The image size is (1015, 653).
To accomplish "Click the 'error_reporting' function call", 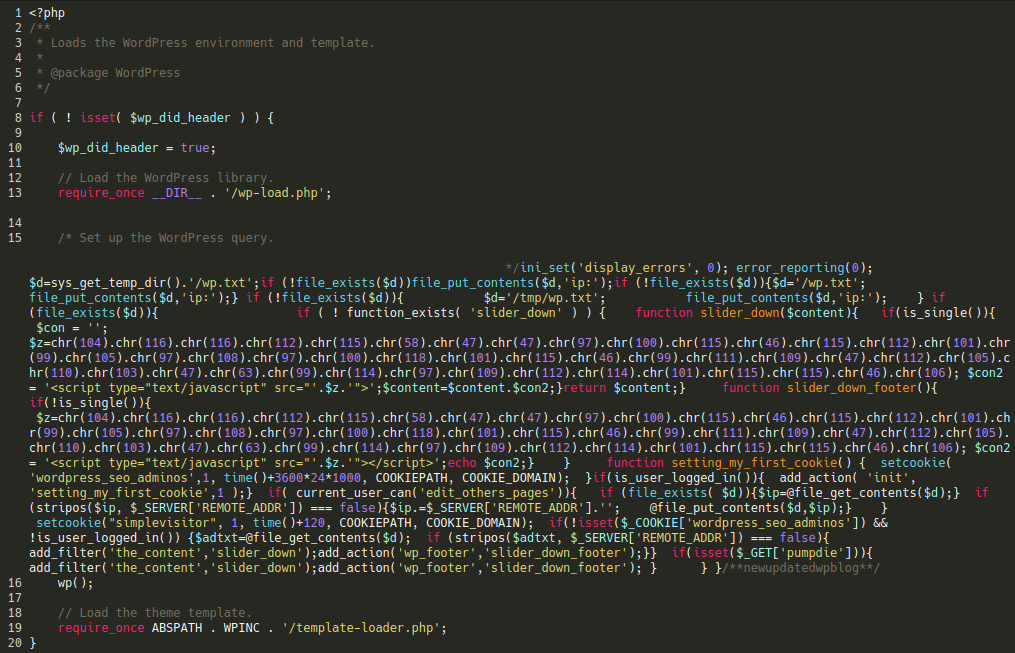I will [x=790, y=268].
